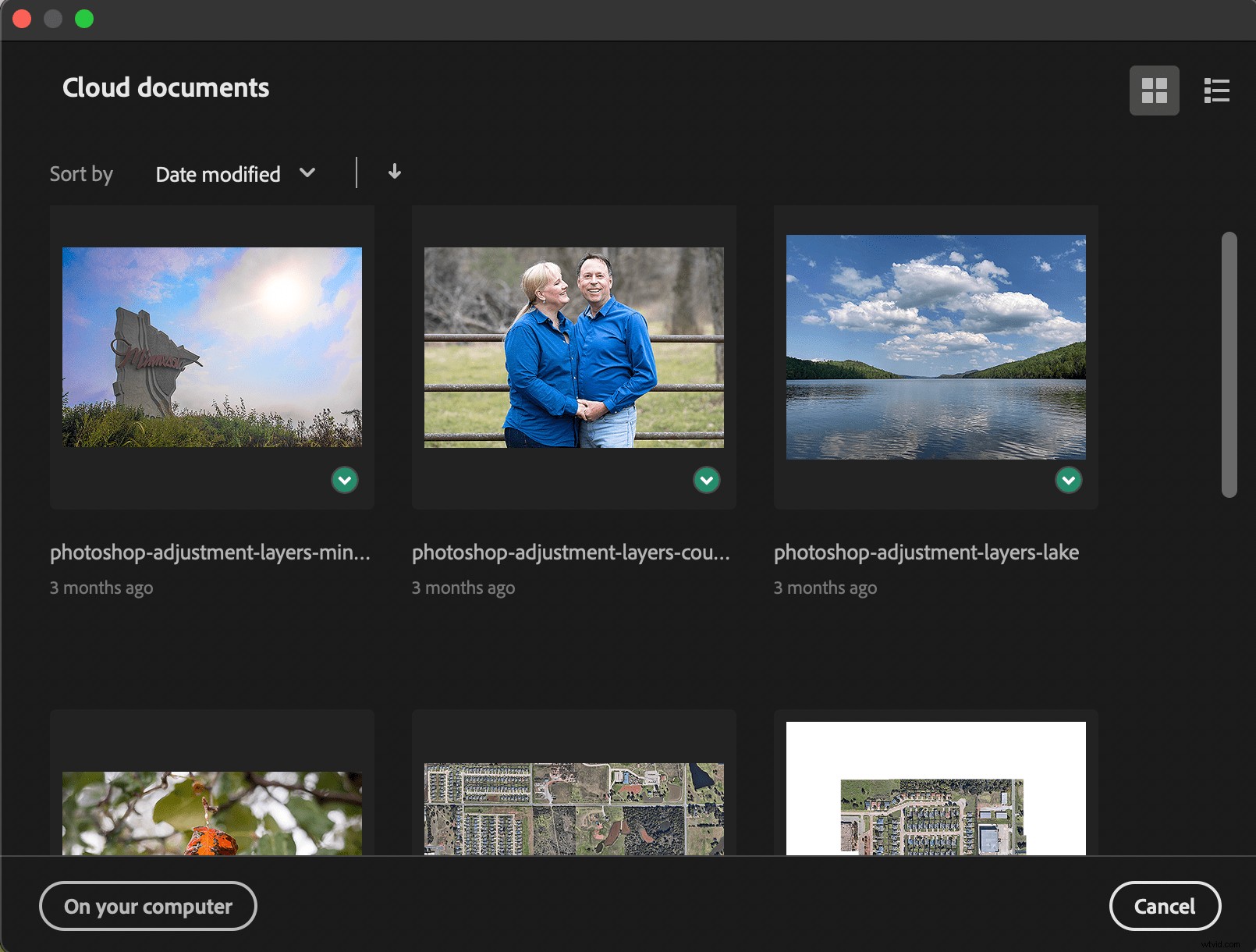Select the wide aerial neighborhood thumbnail
Image resolution: width=1256 pixels, height=952 pixels.
(x=574, y=808)
